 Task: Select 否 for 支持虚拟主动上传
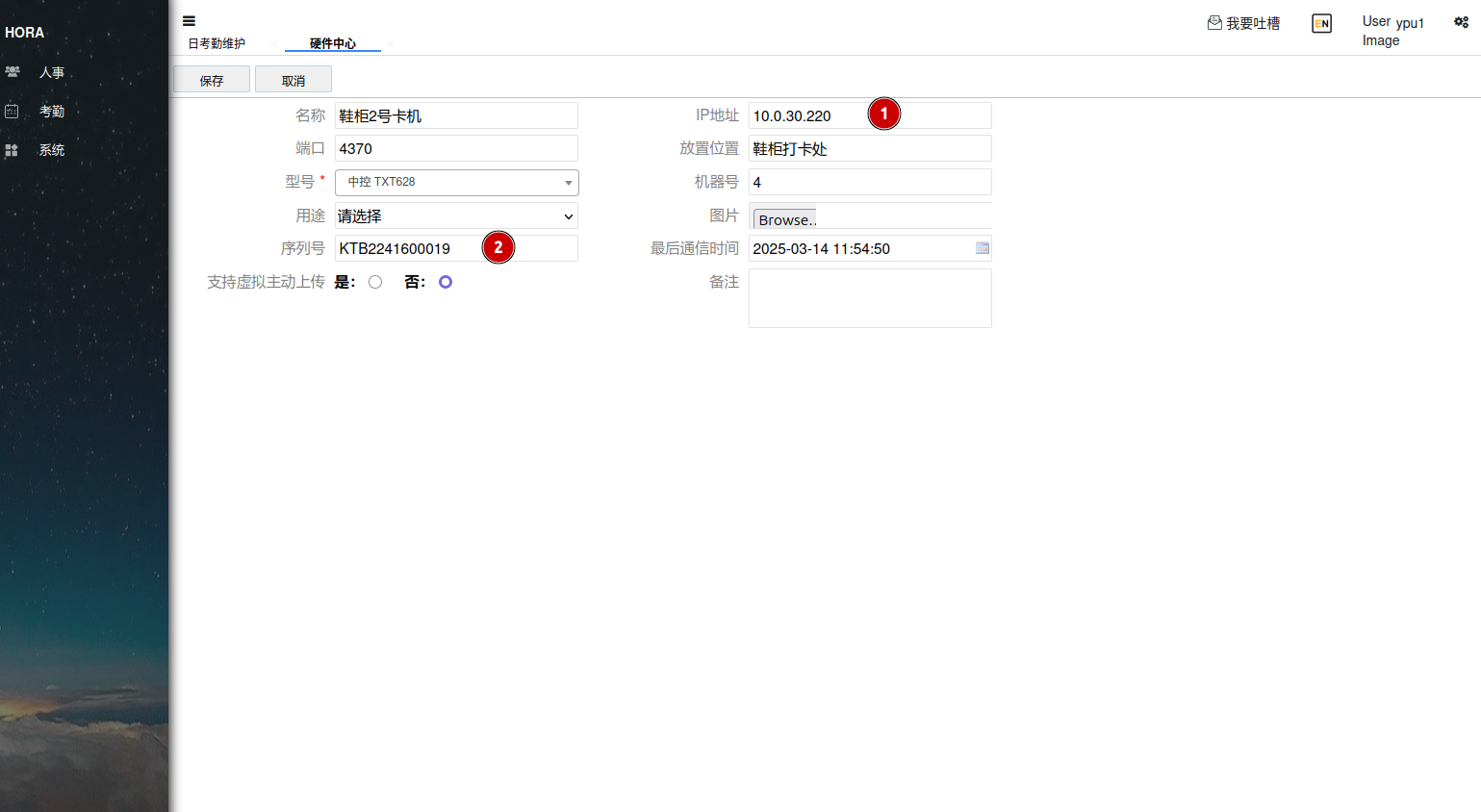446,282
